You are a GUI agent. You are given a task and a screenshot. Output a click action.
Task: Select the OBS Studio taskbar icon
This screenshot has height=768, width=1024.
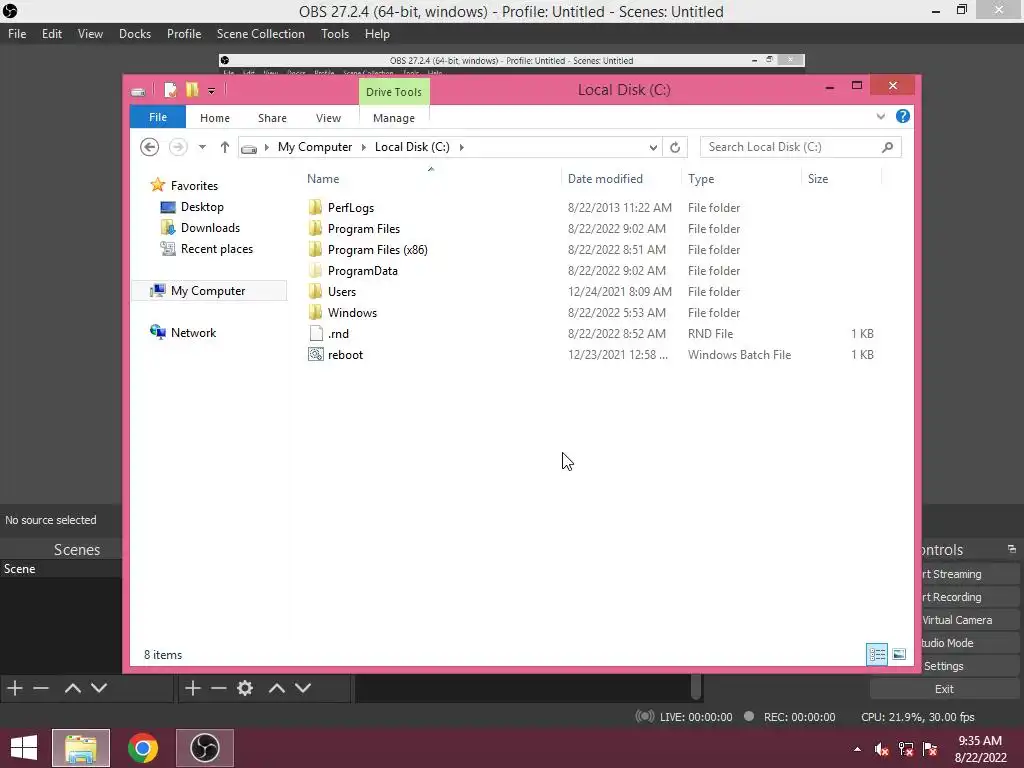tap(204, 748)
